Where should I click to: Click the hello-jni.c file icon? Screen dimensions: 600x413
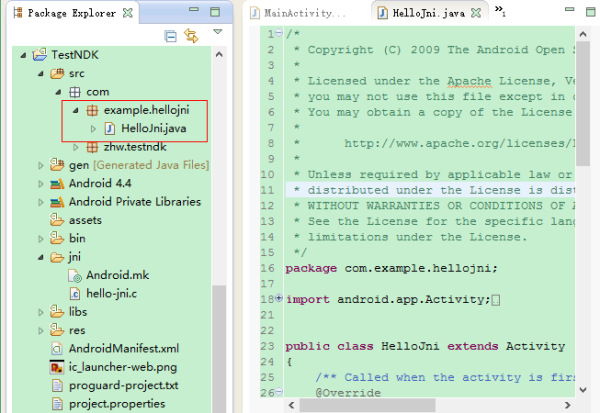(75, 294)
